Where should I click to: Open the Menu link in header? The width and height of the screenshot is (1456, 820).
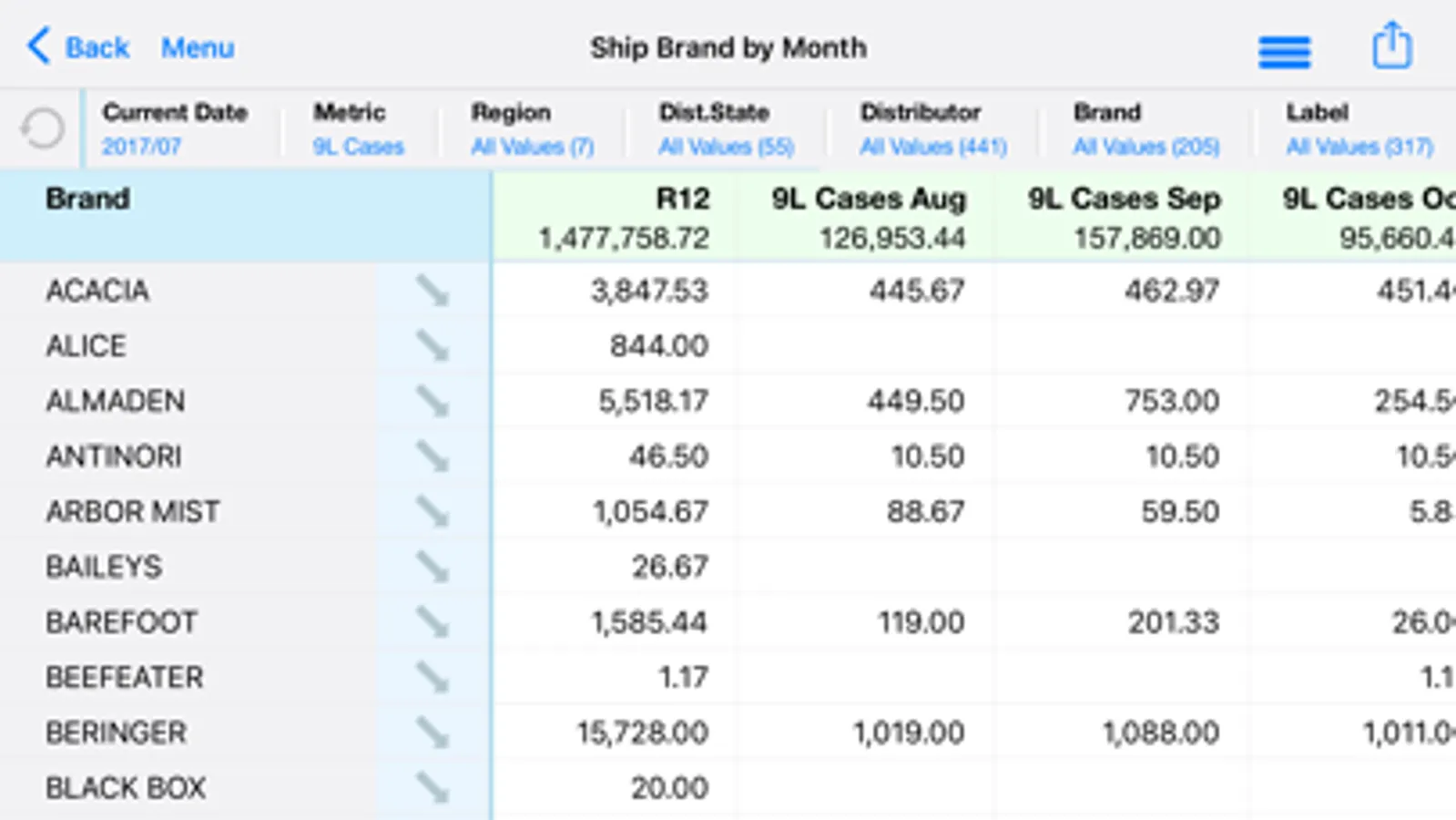click(198, 47)
